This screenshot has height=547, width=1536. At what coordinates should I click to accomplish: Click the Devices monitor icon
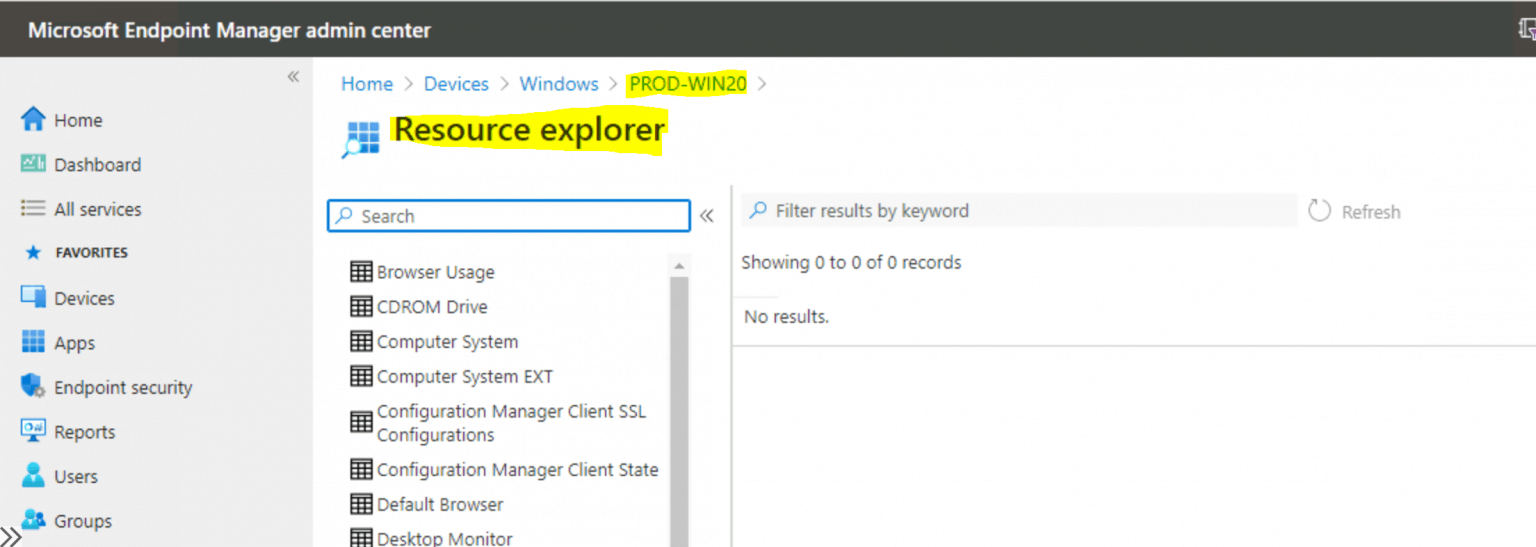point(33,297)
